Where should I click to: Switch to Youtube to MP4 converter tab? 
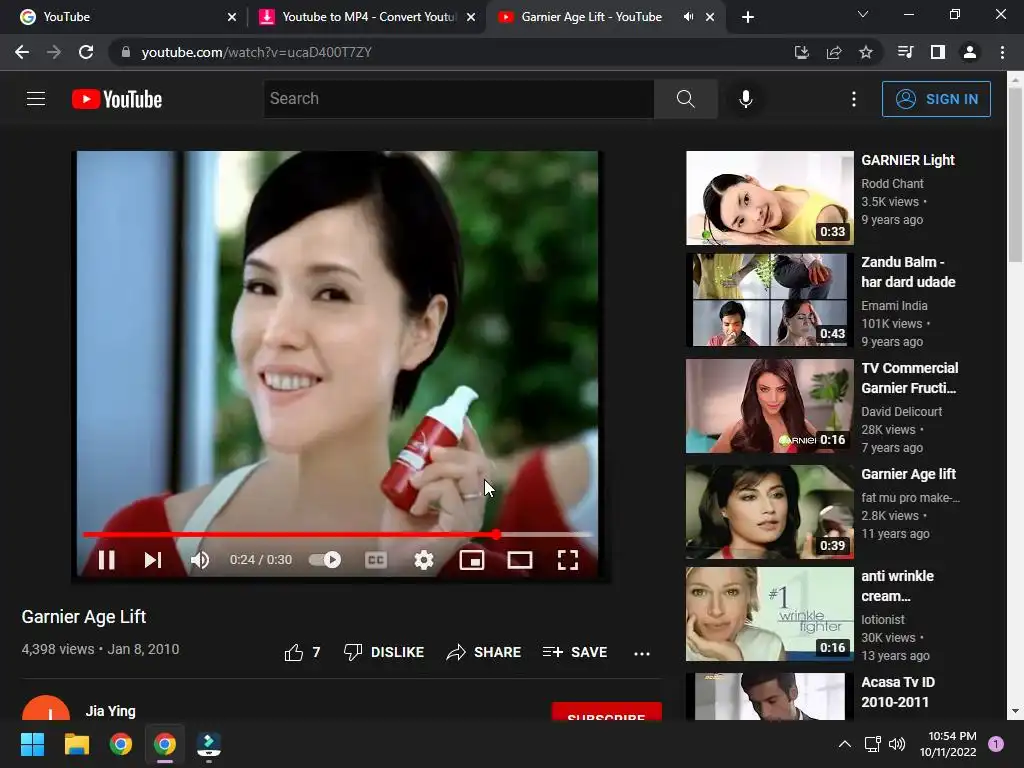366,17
